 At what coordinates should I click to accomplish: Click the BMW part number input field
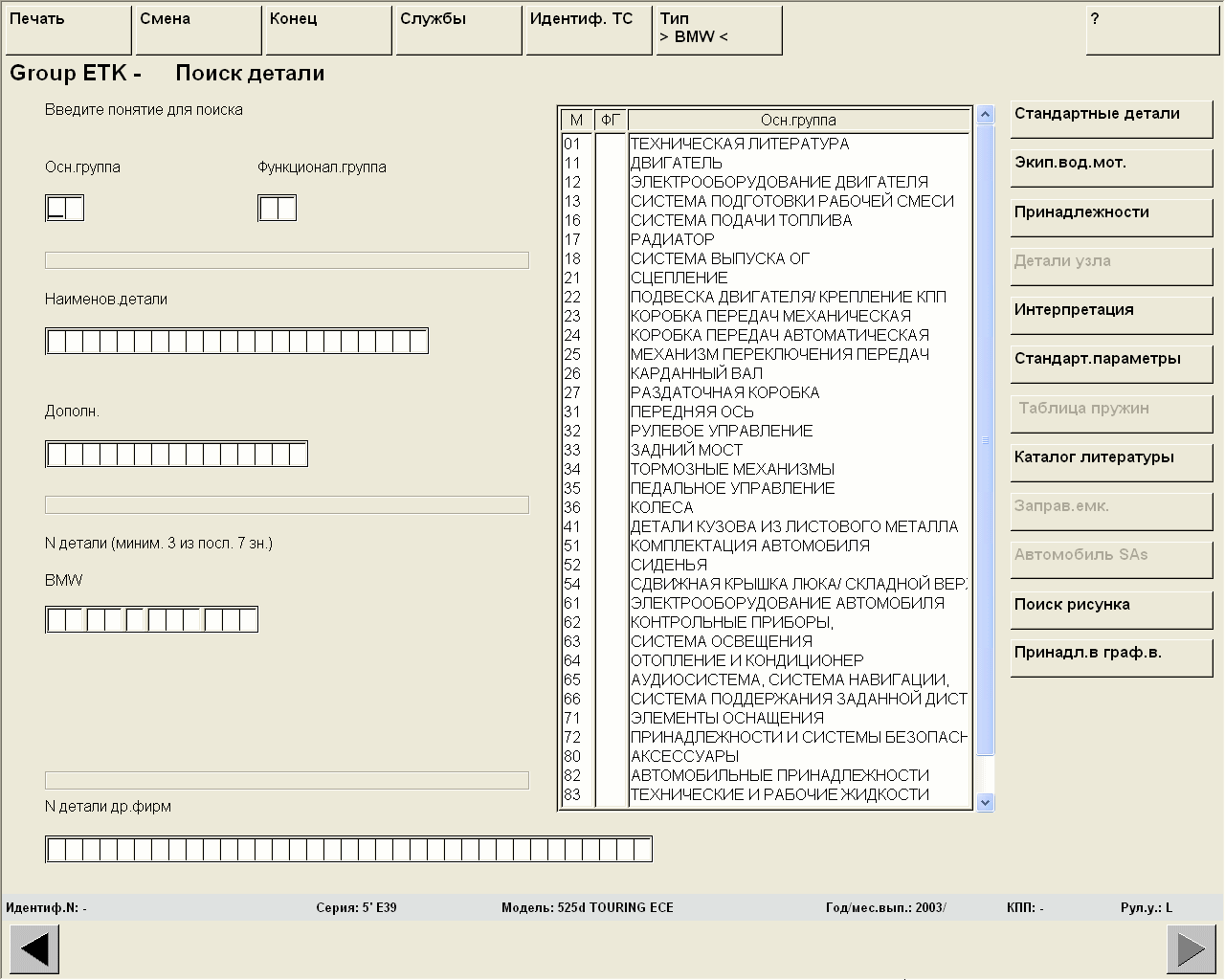[x=151, y=619]
